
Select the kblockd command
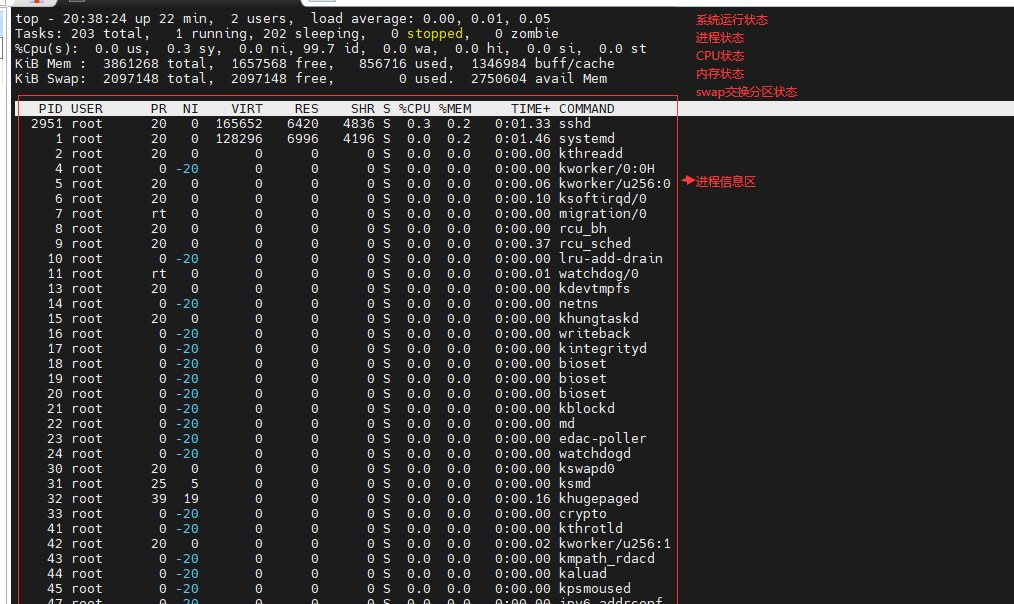(x=587, y=409)
